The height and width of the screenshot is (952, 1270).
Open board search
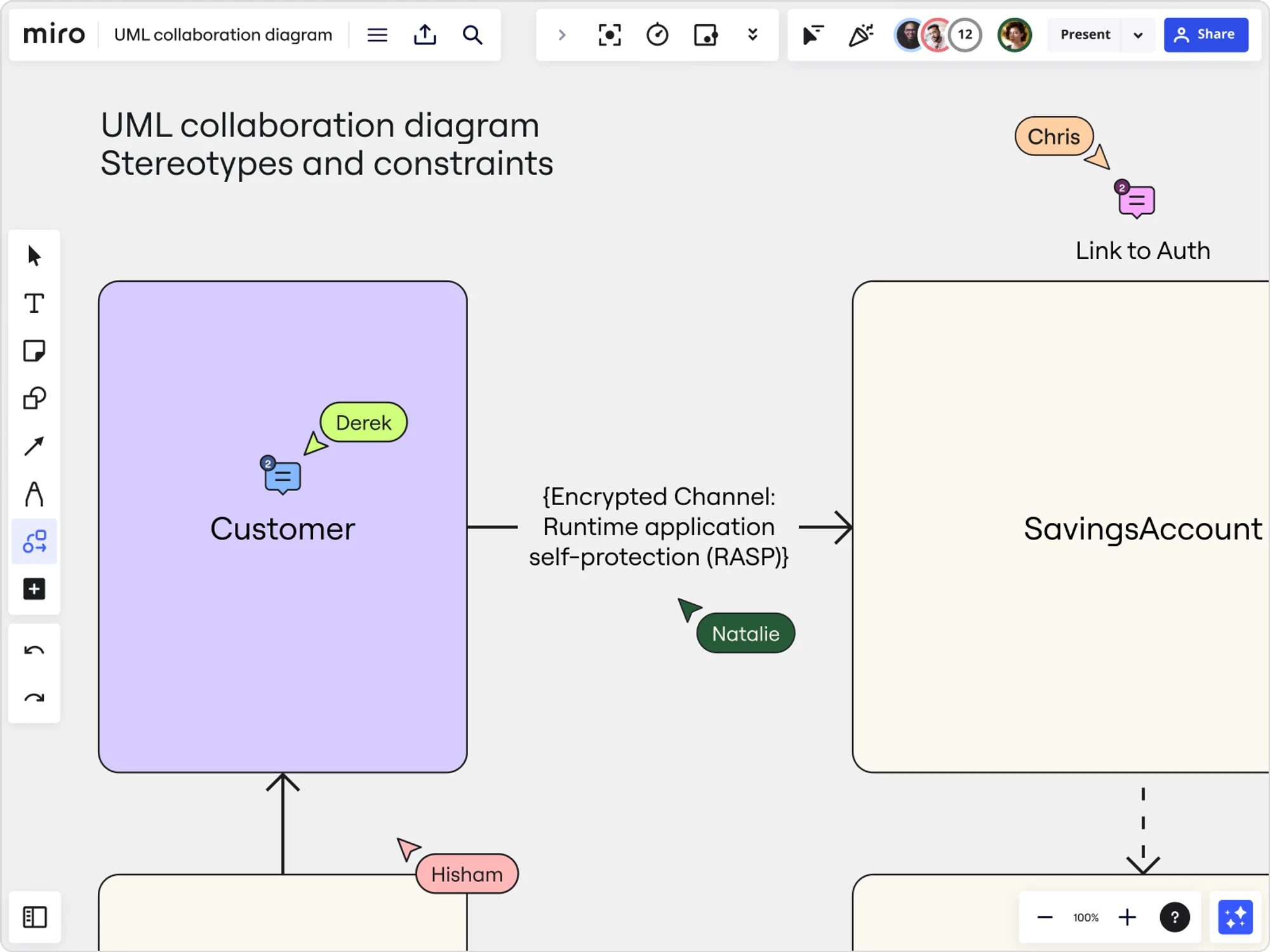point(472,34)
